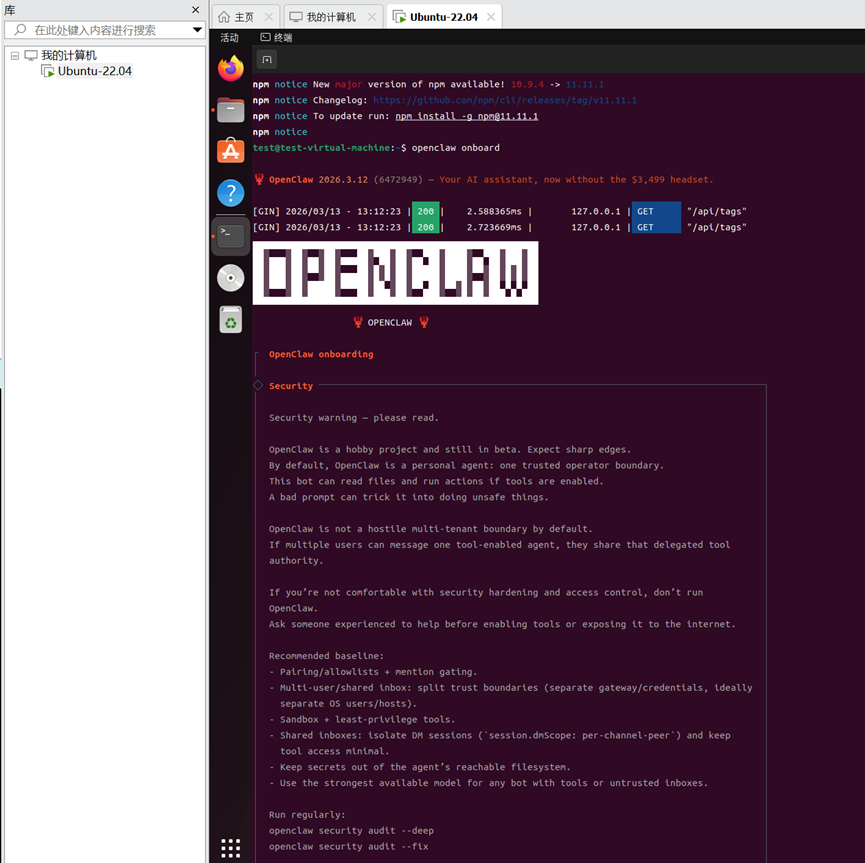The width and height of the screenshot is (865, 863).
Task: Open the Help question mark icon
Action: coord(231,193)
